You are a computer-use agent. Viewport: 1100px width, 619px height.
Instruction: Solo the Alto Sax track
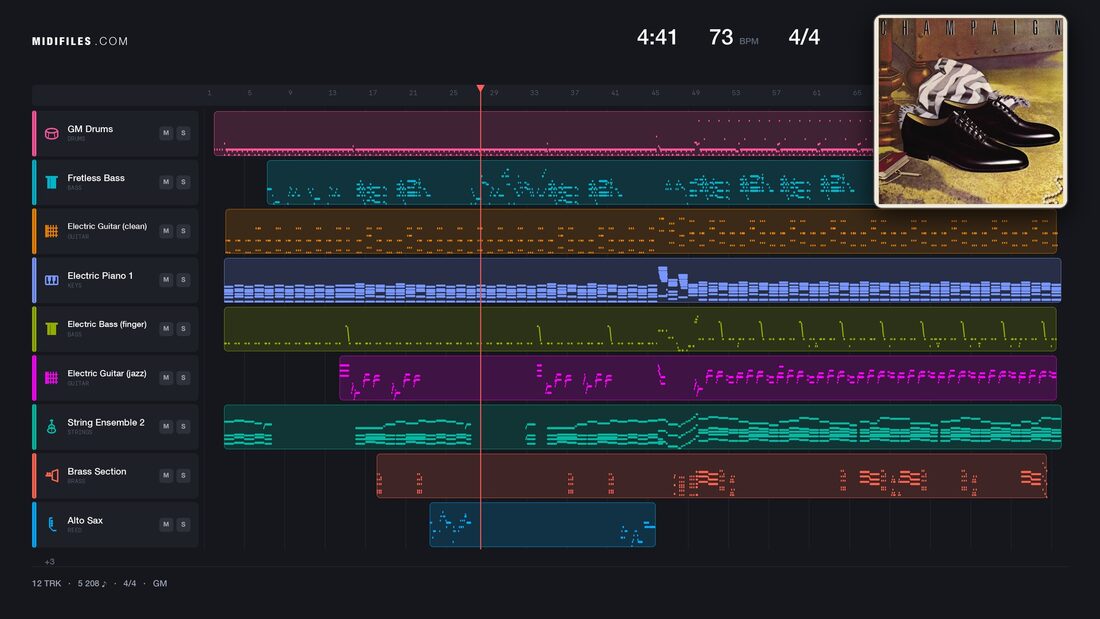pos(183,524)
